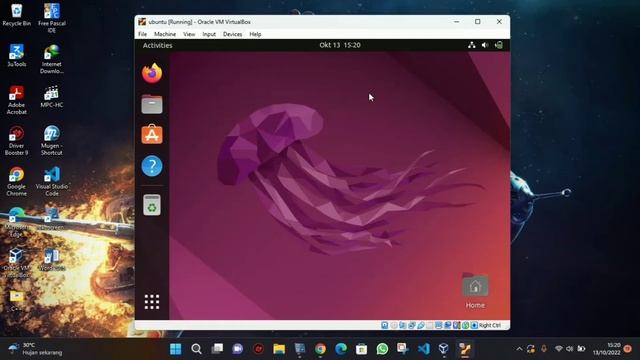
Task: Open the VirtualBox Machine menu
Action: coord(165,34)
